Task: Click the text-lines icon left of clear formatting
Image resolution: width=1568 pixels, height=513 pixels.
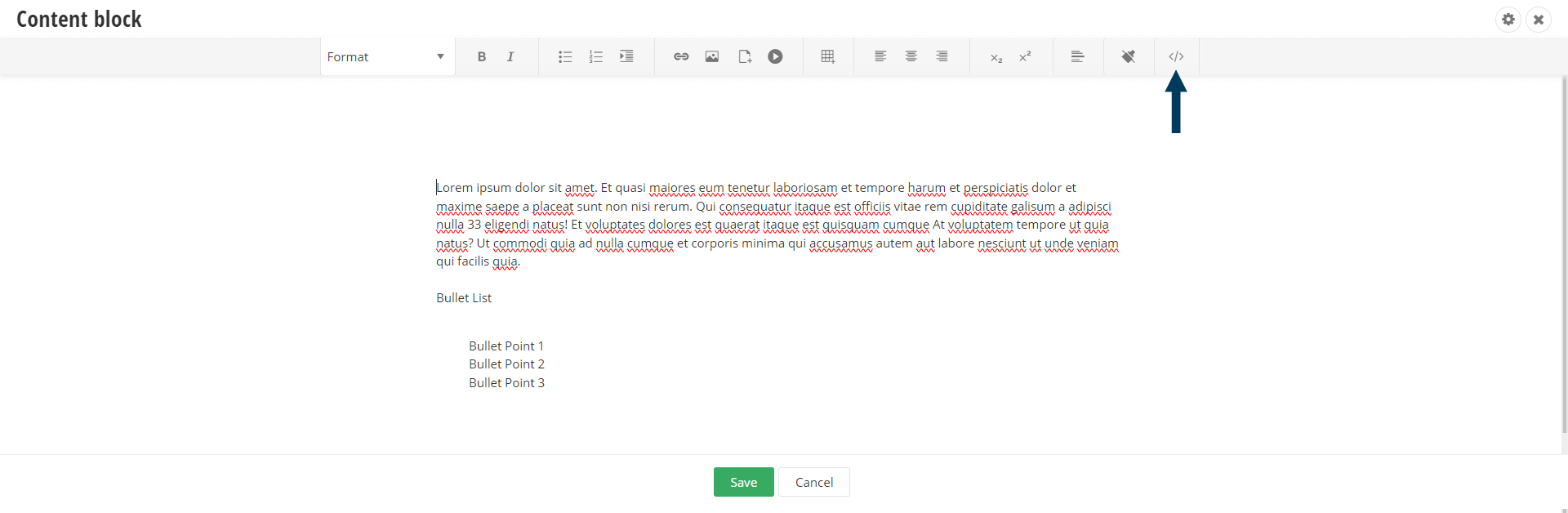Action: click(1078, 56)
